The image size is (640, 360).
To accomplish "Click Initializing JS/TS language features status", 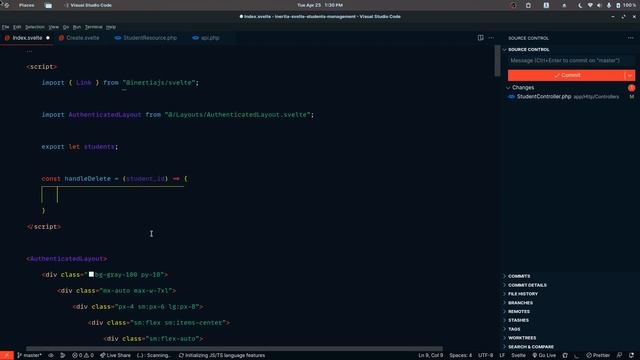I will coord(222,356).
